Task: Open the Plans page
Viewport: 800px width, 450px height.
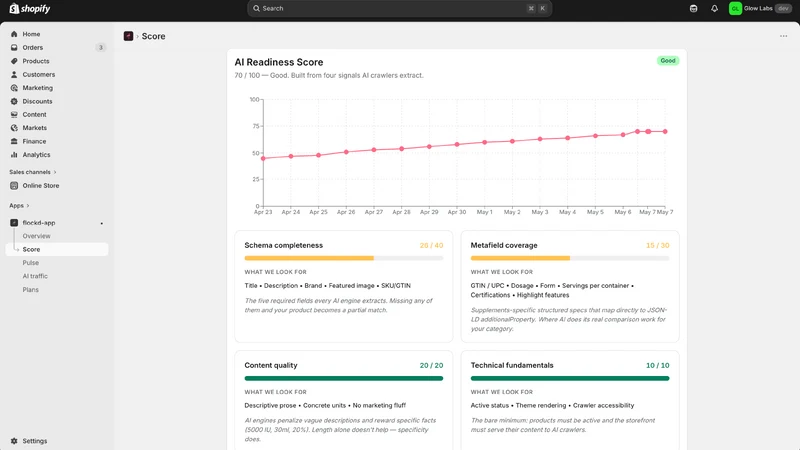Action: (31, 290)
